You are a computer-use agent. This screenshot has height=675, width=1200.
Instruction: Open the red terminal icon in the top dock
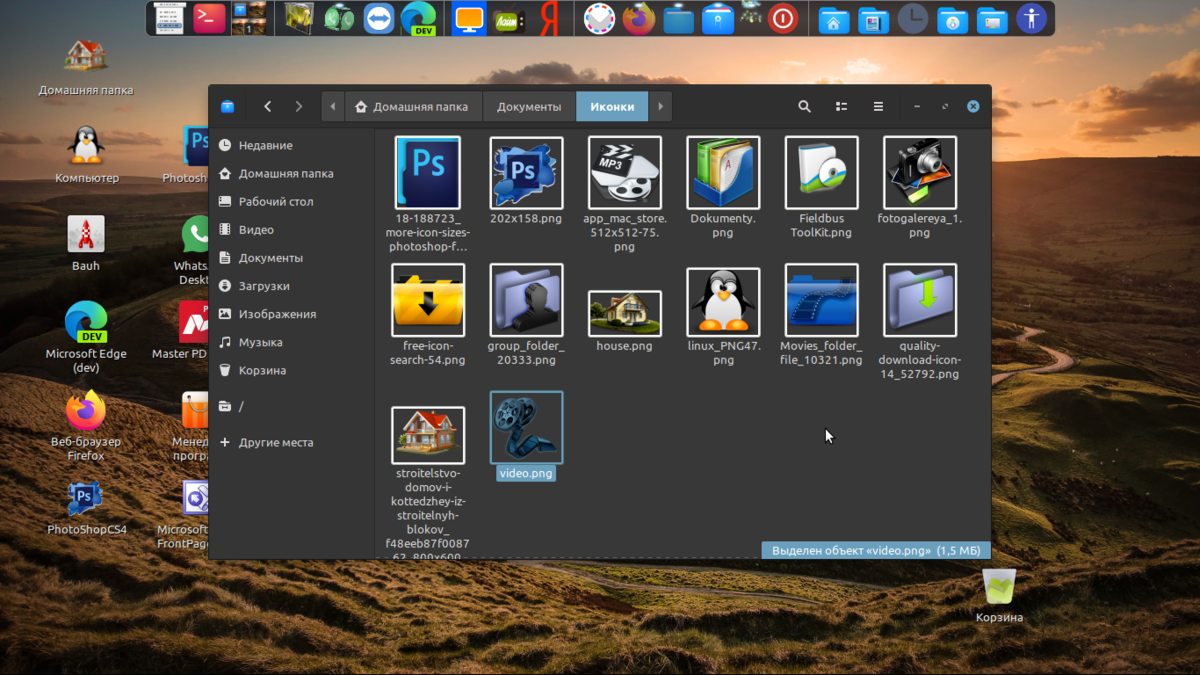[x=209, y=18]
